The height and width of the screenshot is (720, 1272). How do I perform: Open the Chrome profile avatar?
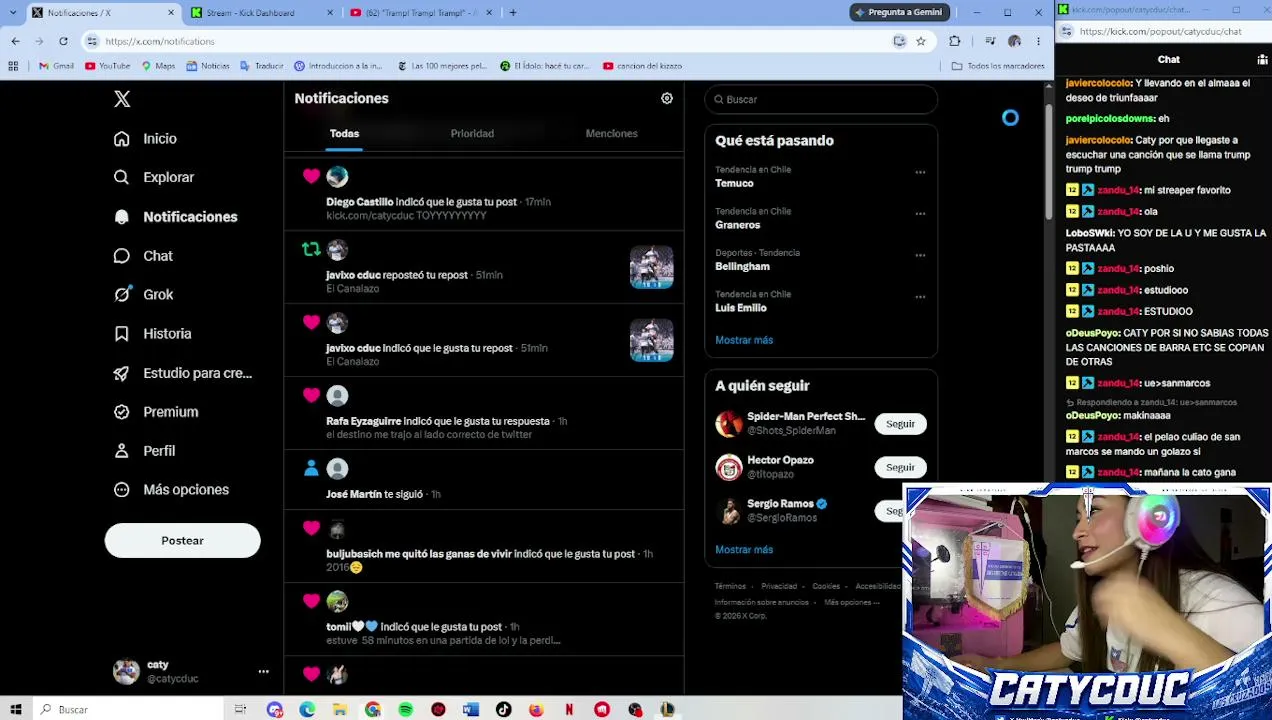pyautogui.click(x=1014, y=41)
